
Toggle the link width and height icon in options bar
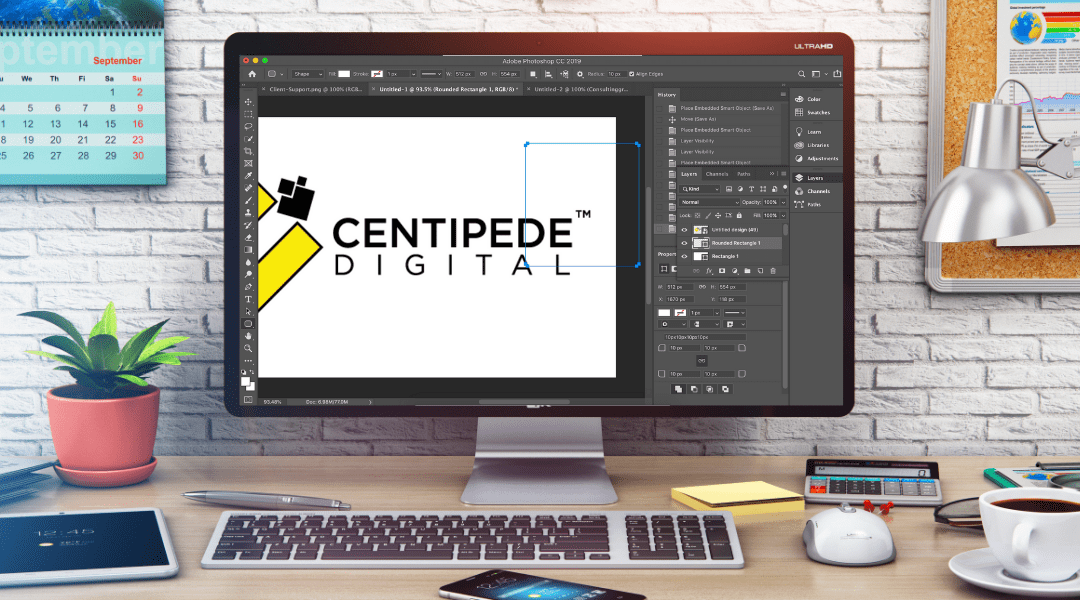(x=483, y=74)
